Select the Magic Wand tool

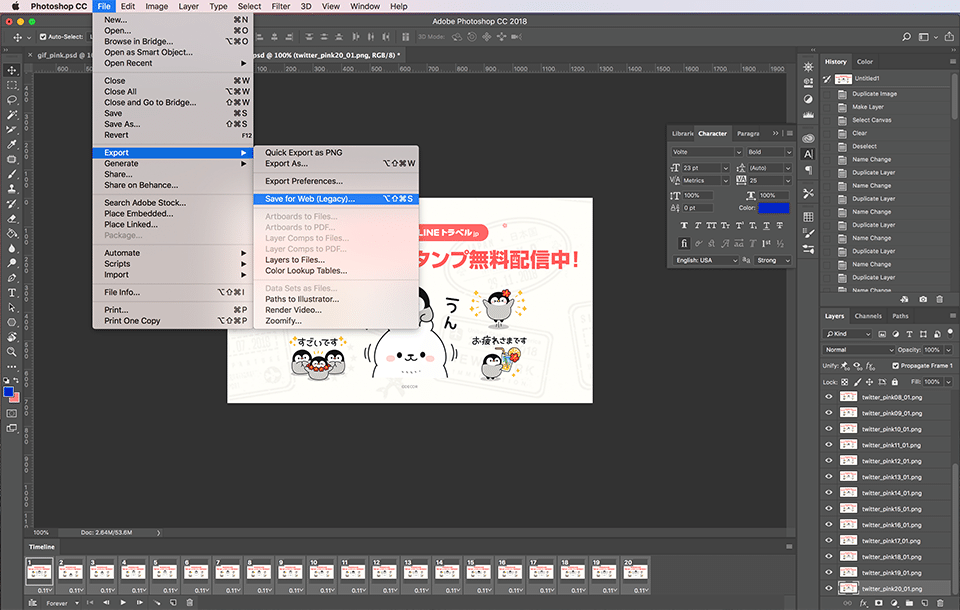[12, 115]
